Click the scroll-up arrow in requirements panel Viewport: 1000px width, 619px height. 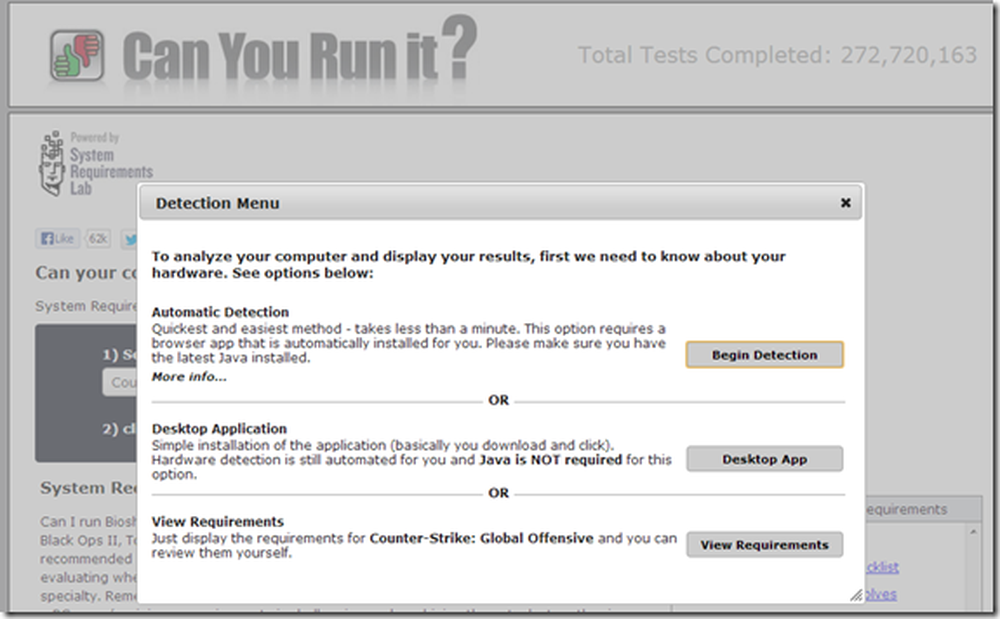(x=973, y=531)
